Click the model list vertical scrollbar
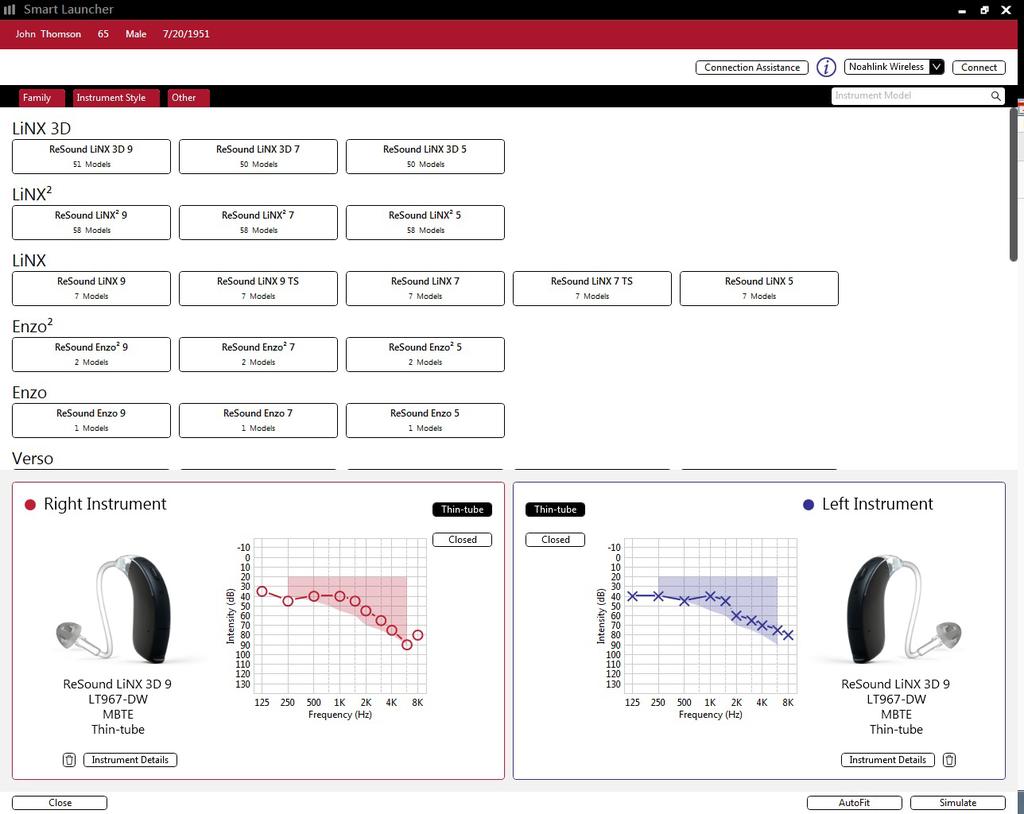The height and width of the screenshot is (814, 1024). [x=1014, y=185]
